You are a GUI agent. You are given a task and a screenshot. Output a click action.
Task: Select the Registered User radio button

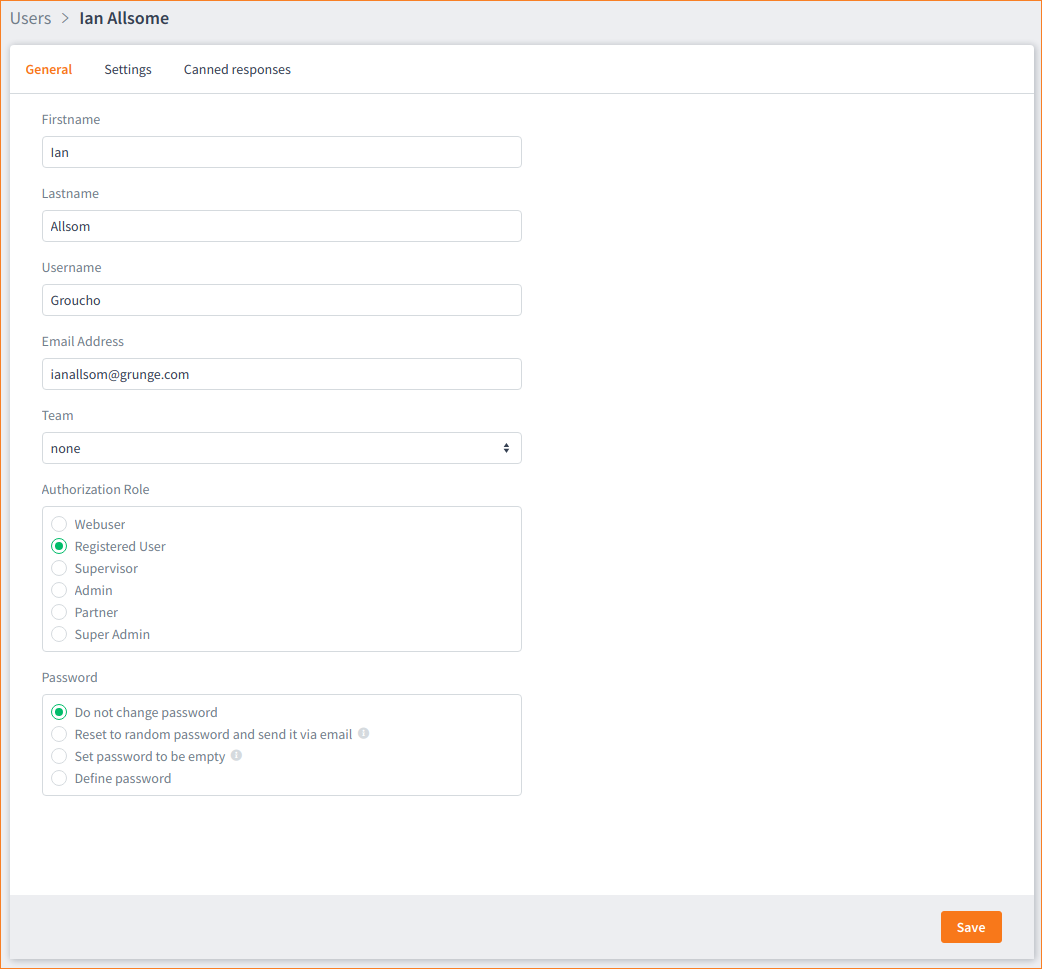coord(58,546)
